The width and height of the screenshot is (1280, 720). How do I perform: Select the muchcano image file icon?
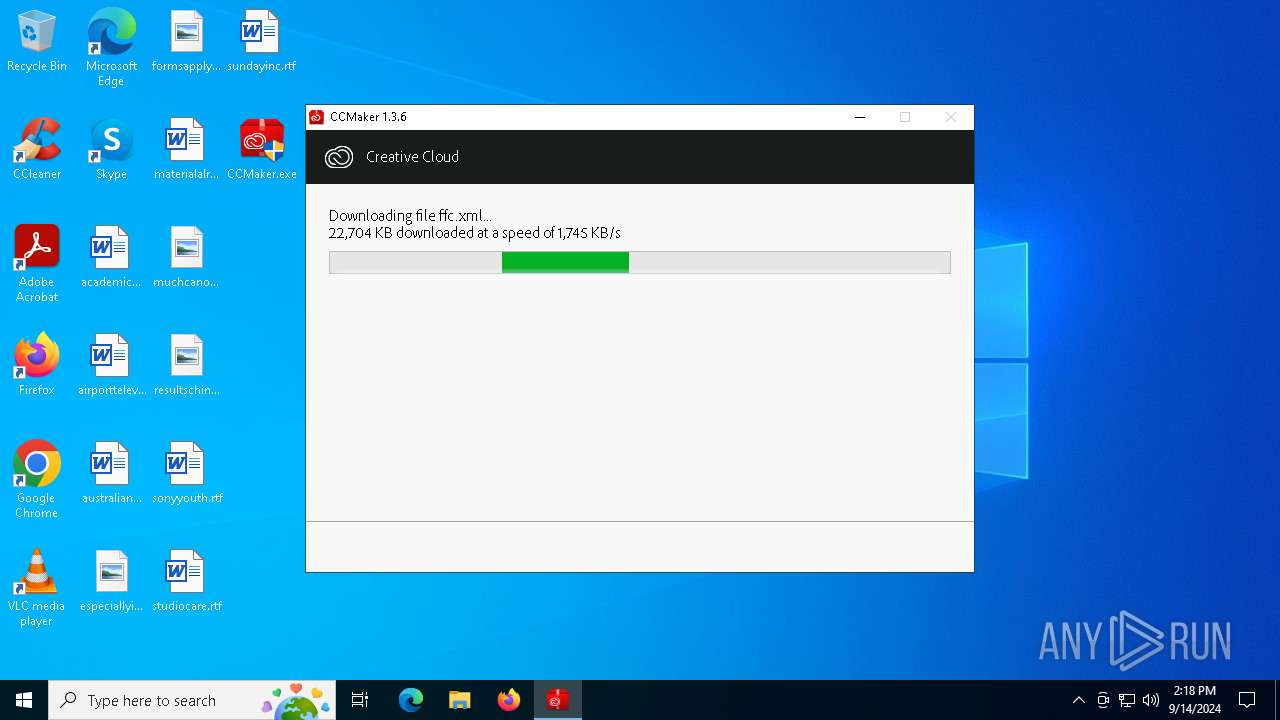[186, 257]
